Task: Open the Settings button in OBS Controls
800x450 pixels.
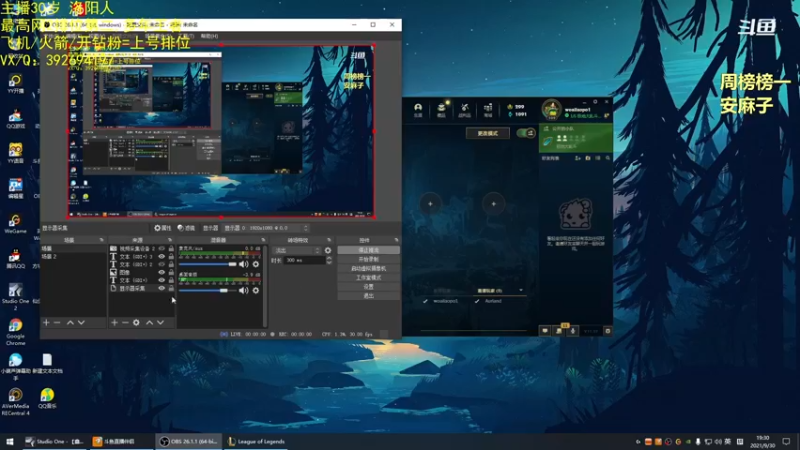Action: click(368, 287)
